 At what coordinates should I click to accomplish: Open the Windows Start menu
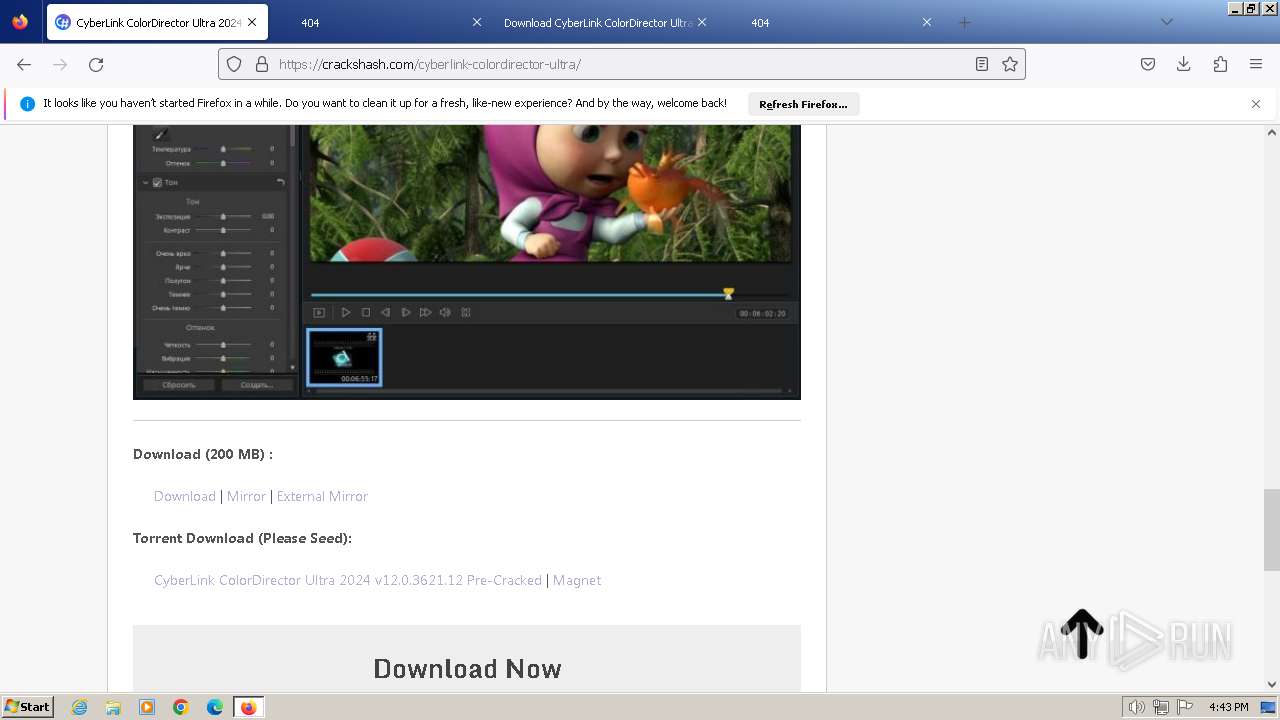click(28, 707)
